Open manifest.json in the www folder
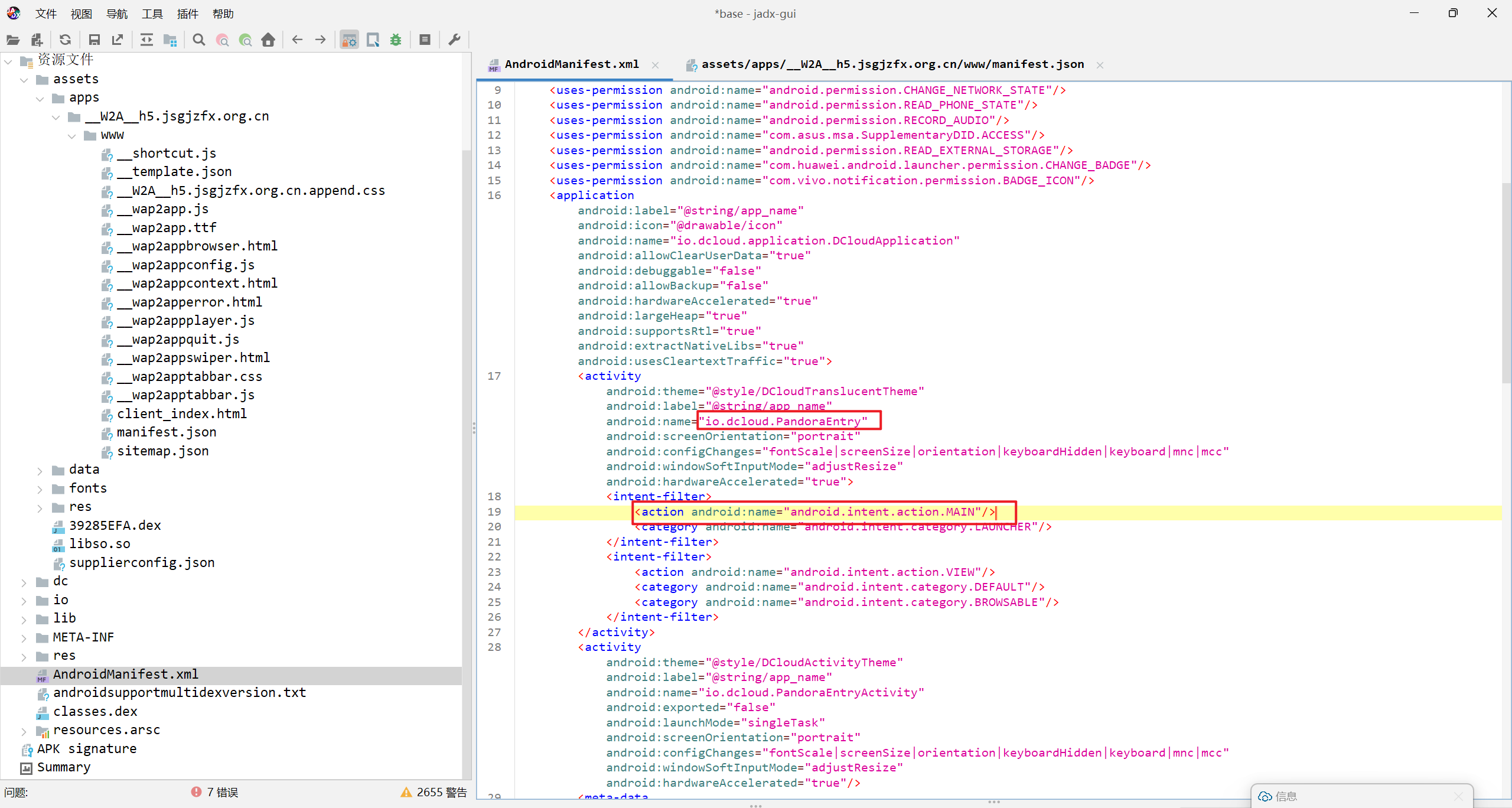Screen dimensions: 1512x808 [x=166, y=432]
